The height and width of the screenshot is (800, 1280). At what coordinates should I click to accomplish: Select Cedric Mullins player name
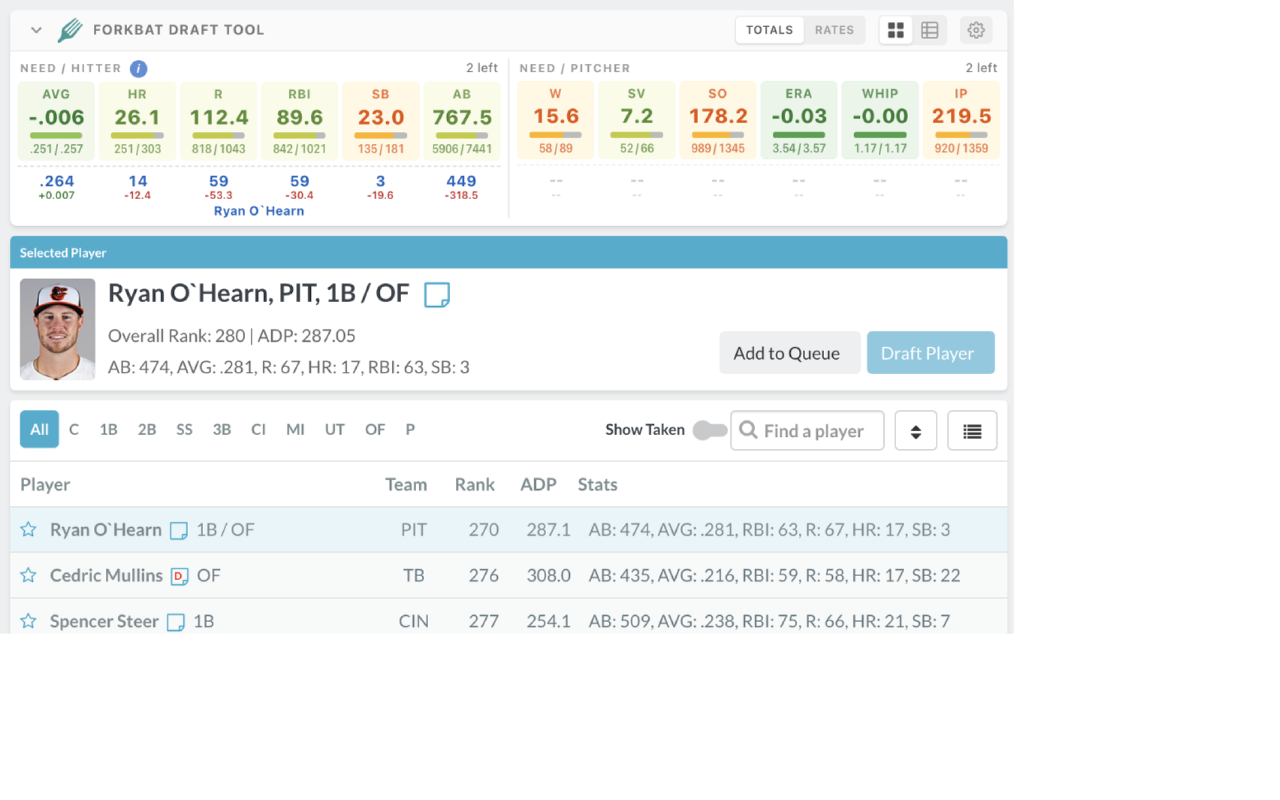106,575
